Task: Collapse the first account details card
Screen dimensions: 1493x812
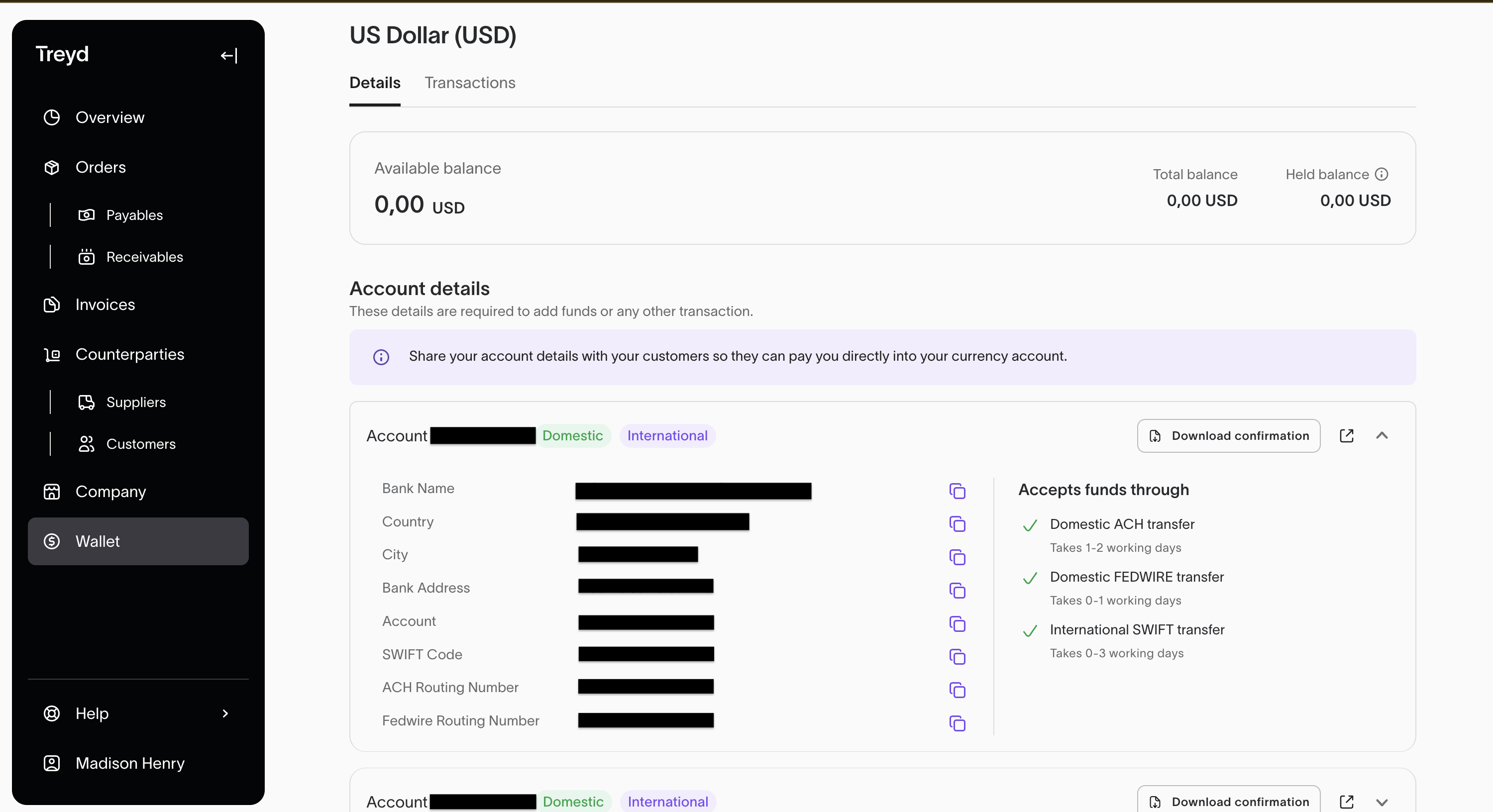Action: pyautogui.click(x=1382, y=436)
